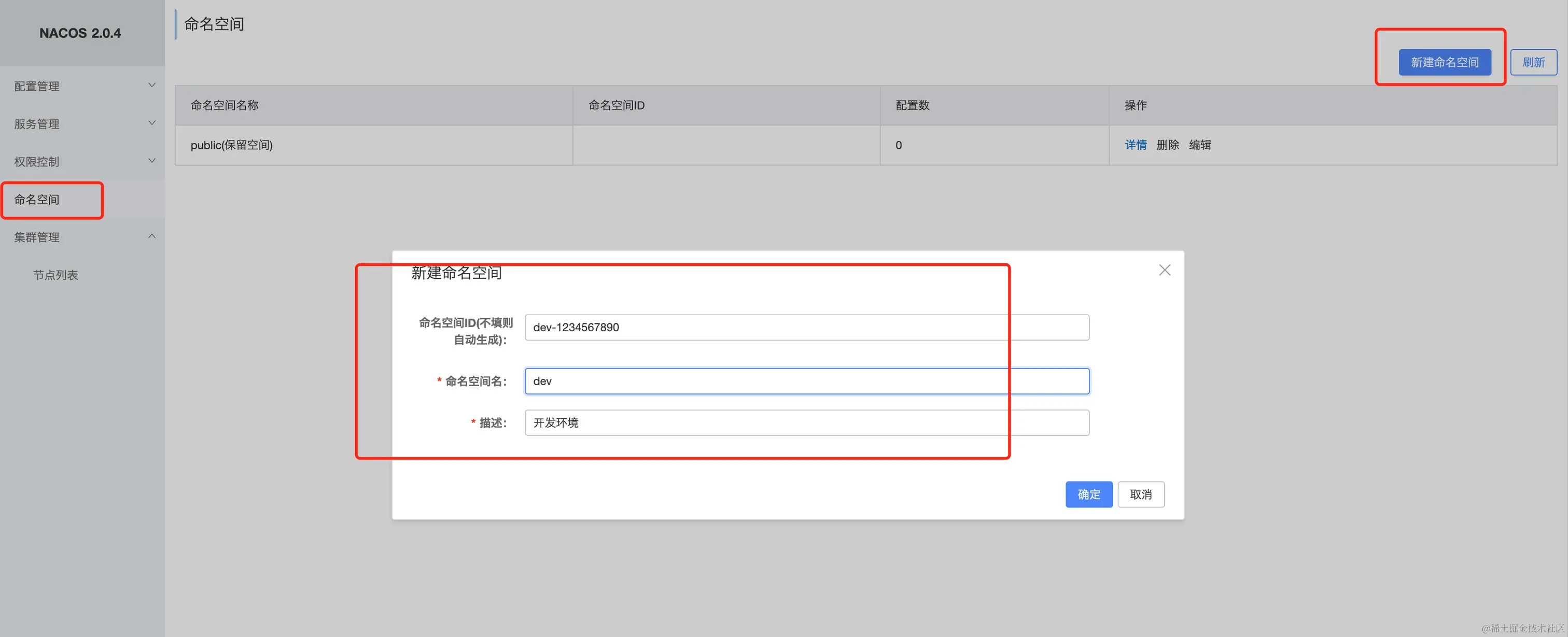Confirm the dialog with 确定
1568x637 pixels.
click(1088, 494)
